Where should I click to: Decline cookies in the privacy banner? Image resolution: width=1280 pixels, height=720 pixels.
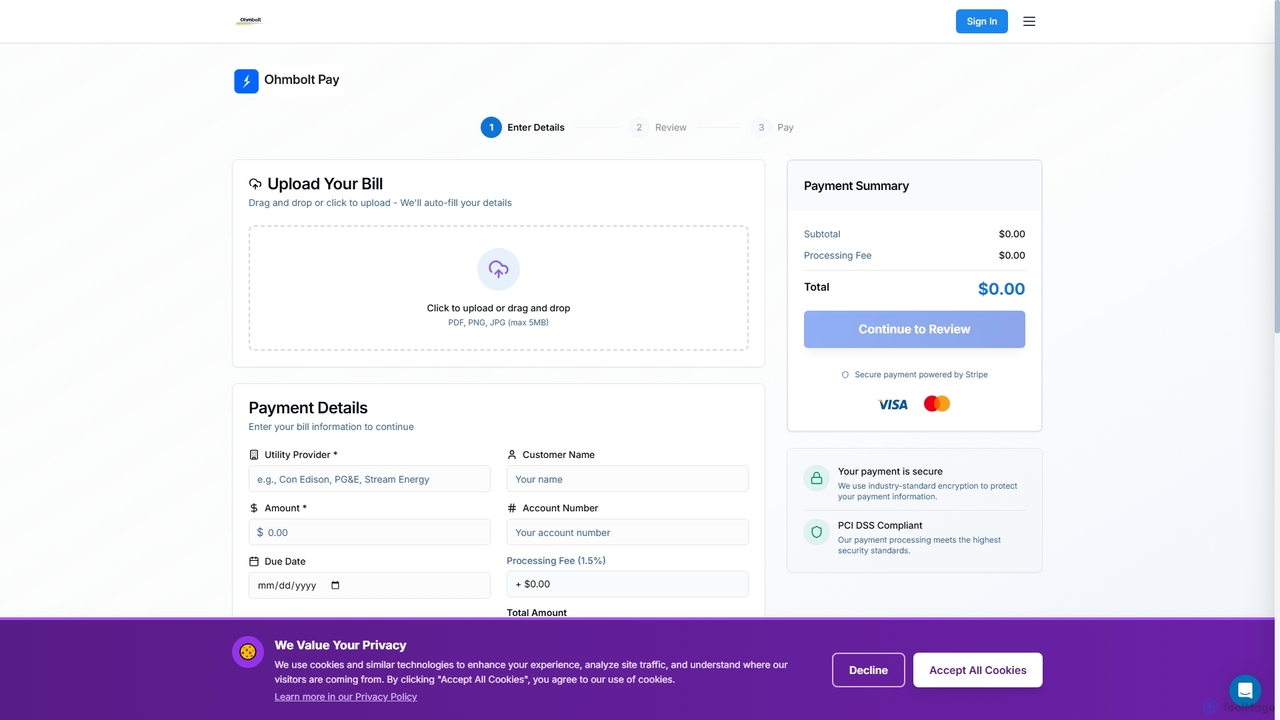(x=868, y=670)
